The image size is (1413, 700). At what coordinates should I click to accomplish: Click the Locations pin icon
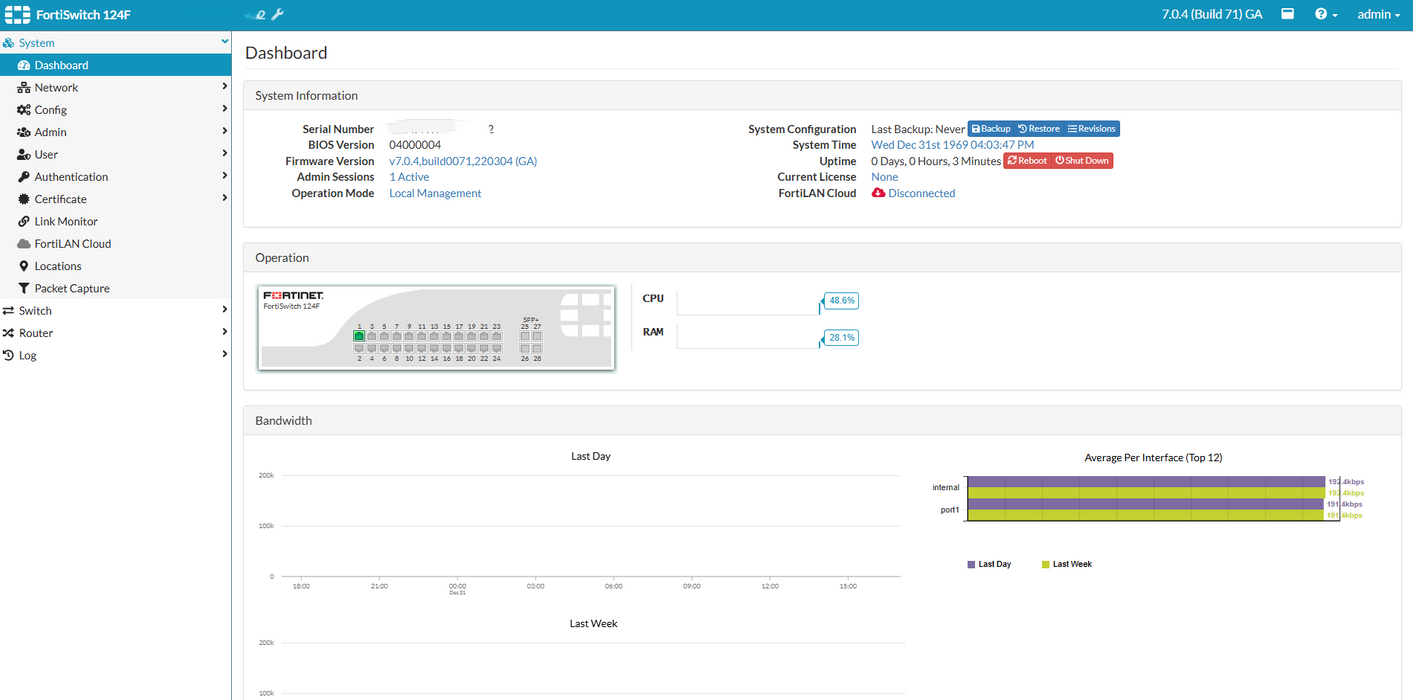click(x=24, y=266)
